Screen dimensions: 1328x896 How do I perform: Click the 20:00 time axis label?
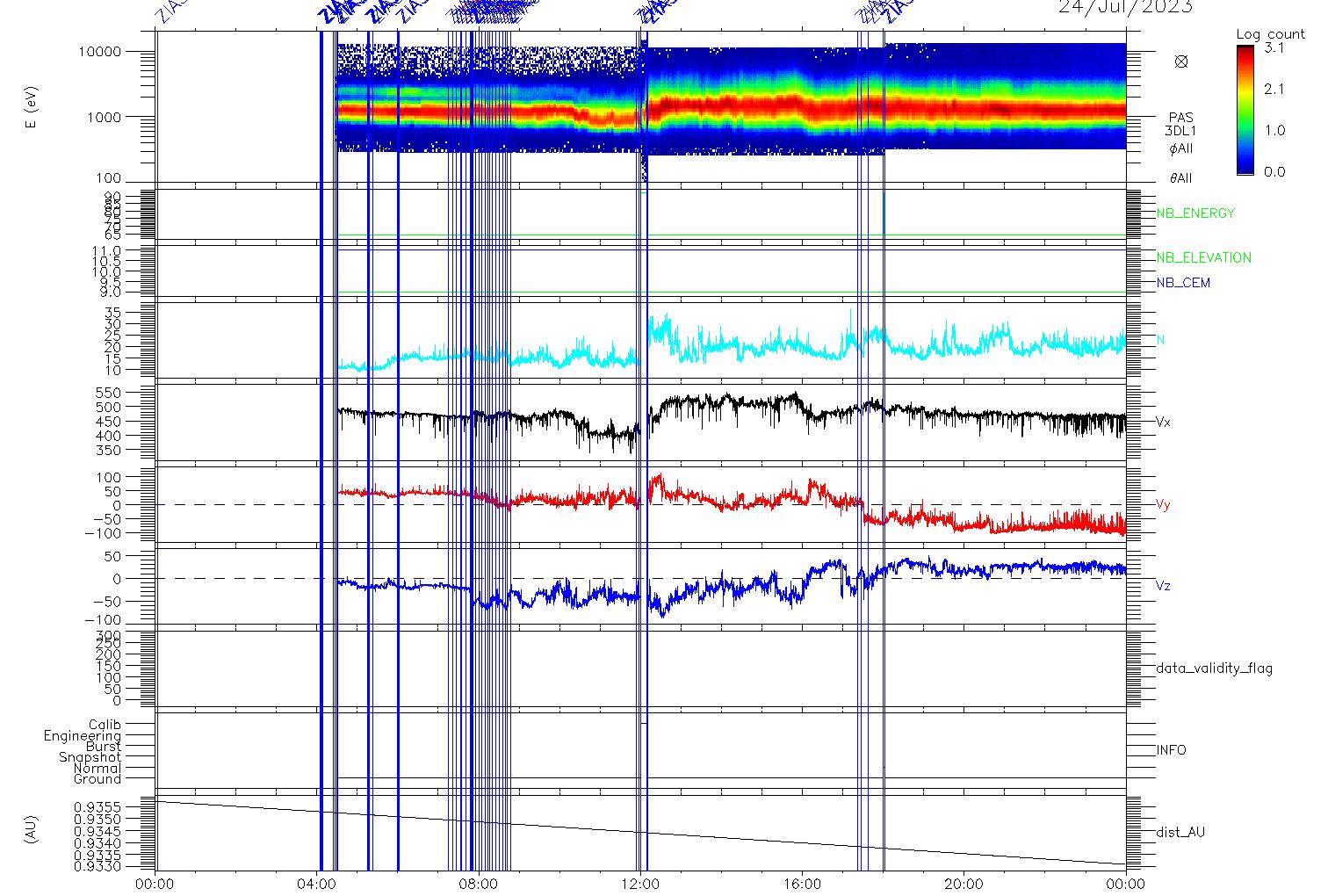tap(964, 884)
